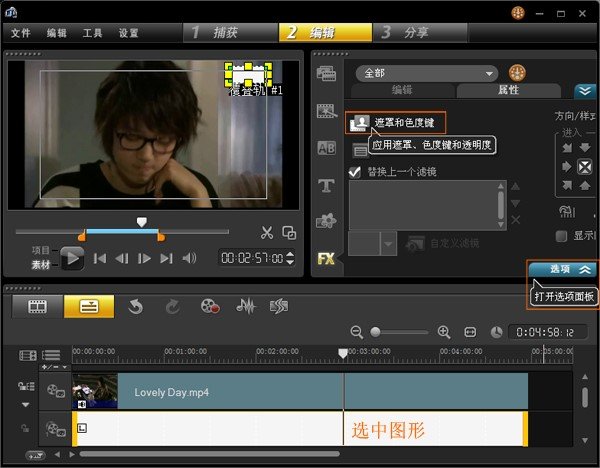This screenshot has height=468, width=600.
Task: Click the undo arrow in timeline toolbar
Action: pyautogui.click(x=136, y=307)
